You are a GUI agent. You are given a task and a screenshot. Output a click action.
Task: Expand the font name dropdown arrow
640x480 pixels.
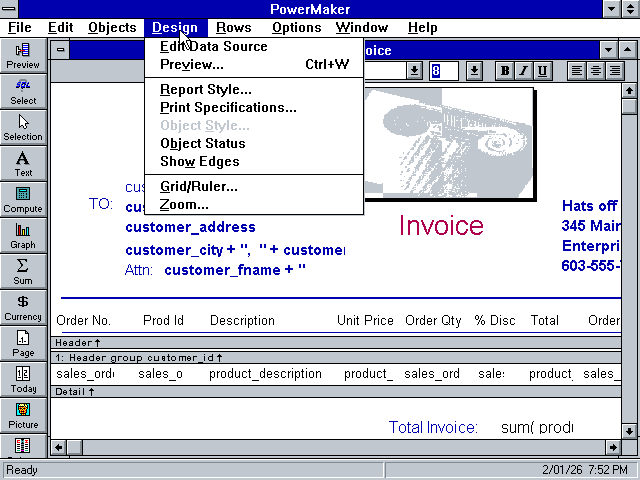(414, 71)
